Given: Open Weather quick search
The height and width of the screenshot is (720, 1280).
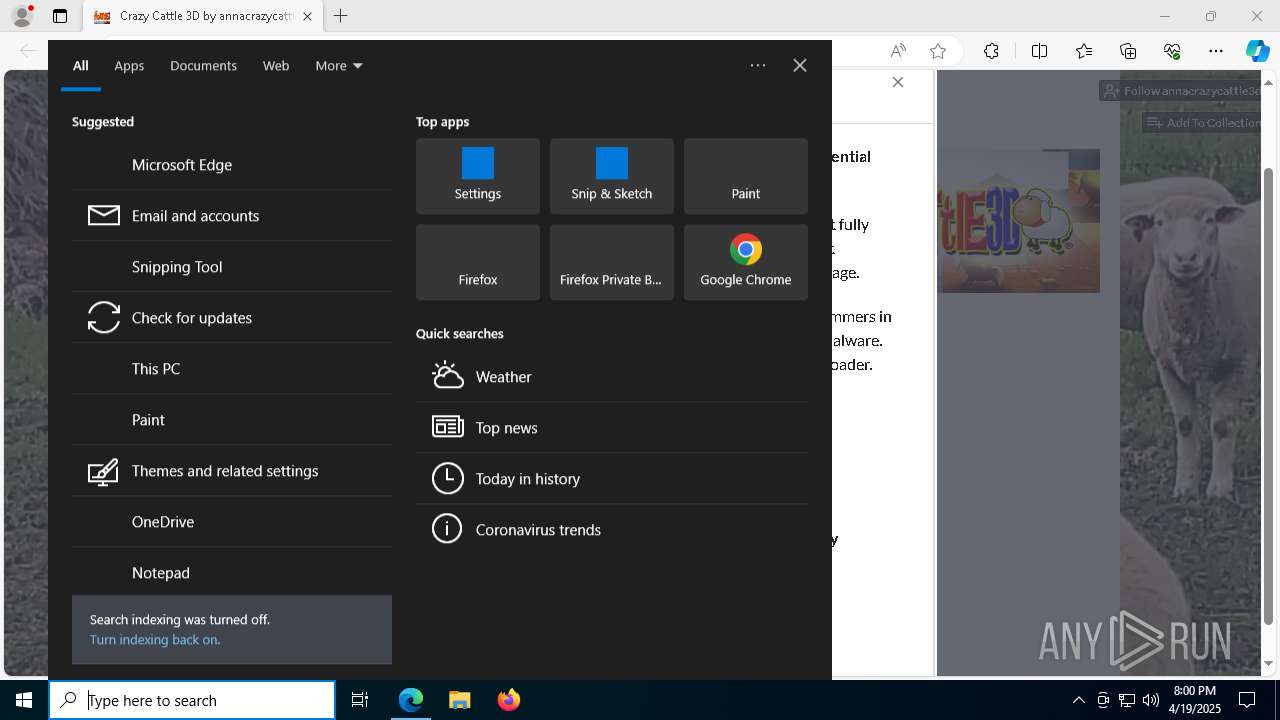Looking at the screenshot, I should (611, 376).
